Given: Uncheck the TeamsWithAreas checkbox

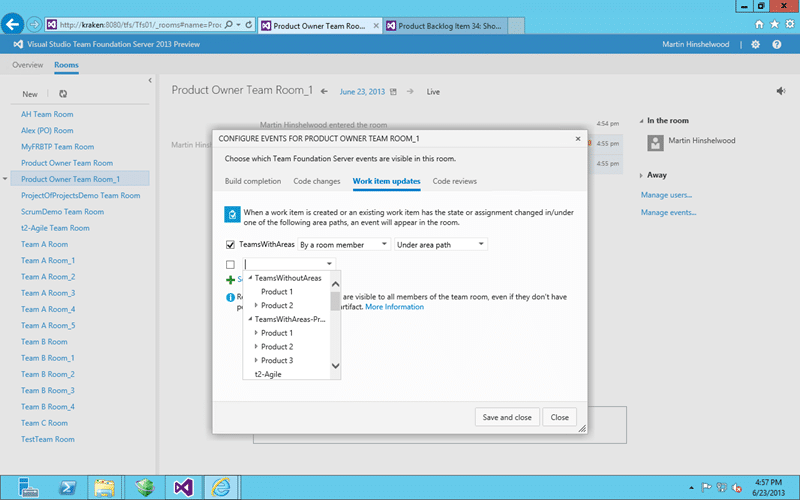Looking at the screenshot, I should click(x=230, y=245).
